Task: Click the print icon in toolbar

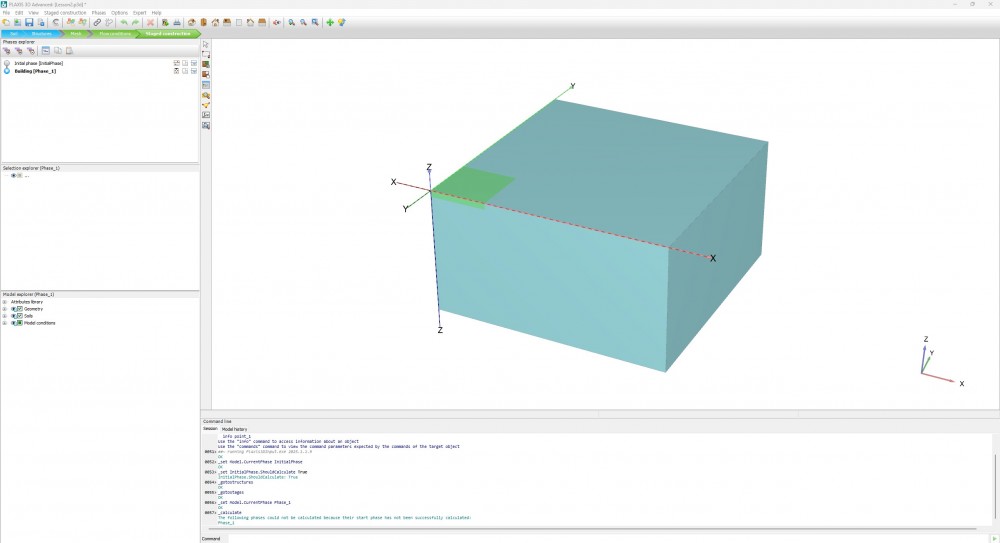Action: tap(177, 22)
